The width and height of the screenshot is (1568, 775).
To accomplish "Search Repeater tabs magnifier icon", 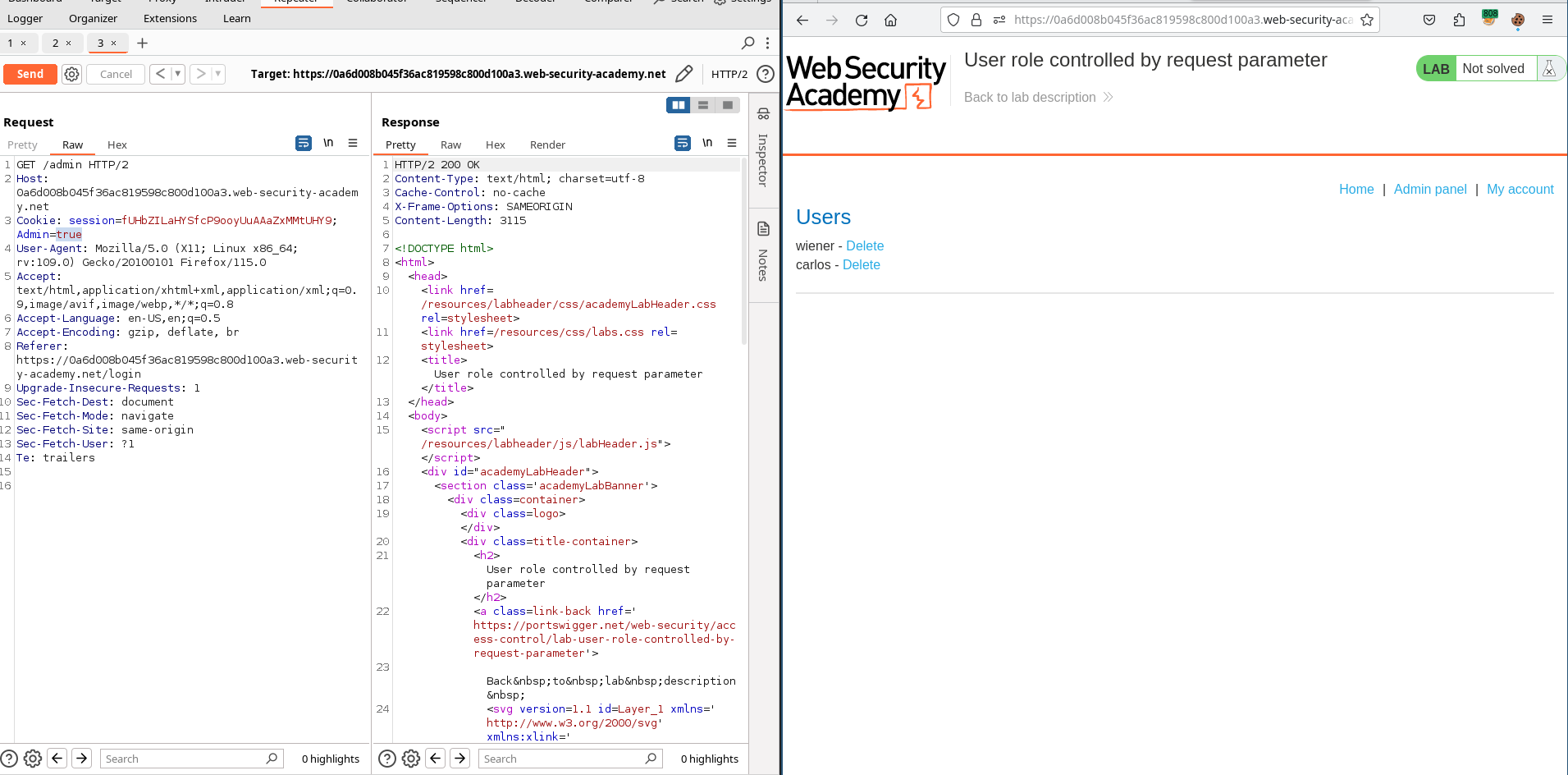I will pyautogui.click(x=747, y=43).
